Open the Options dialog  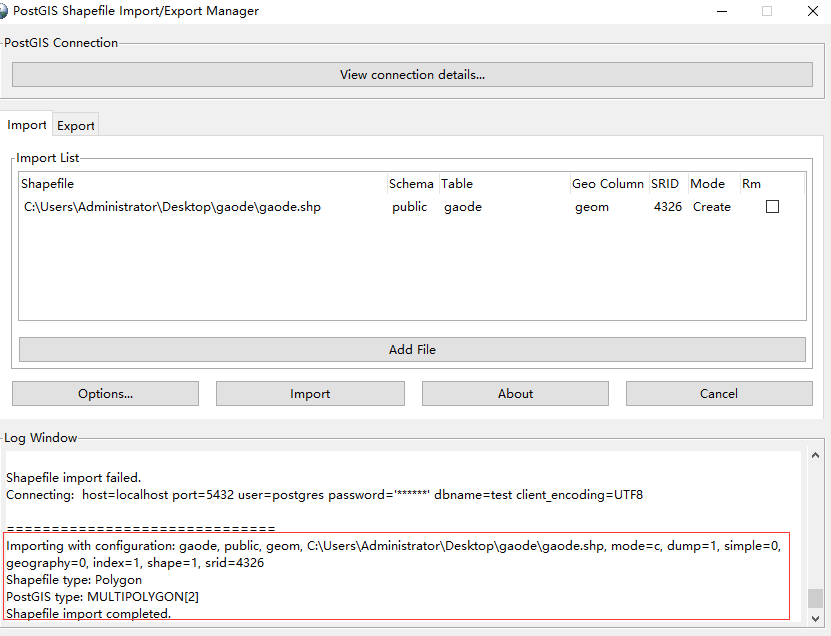click(105, 393)
